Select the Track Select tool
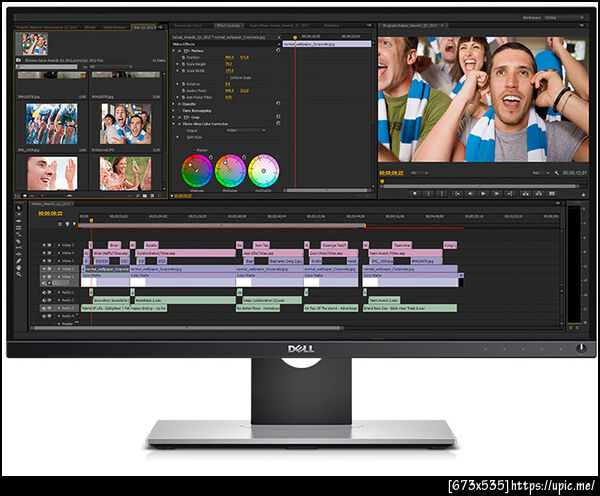This screenshot has width=600, height=496. coord(18,215)
